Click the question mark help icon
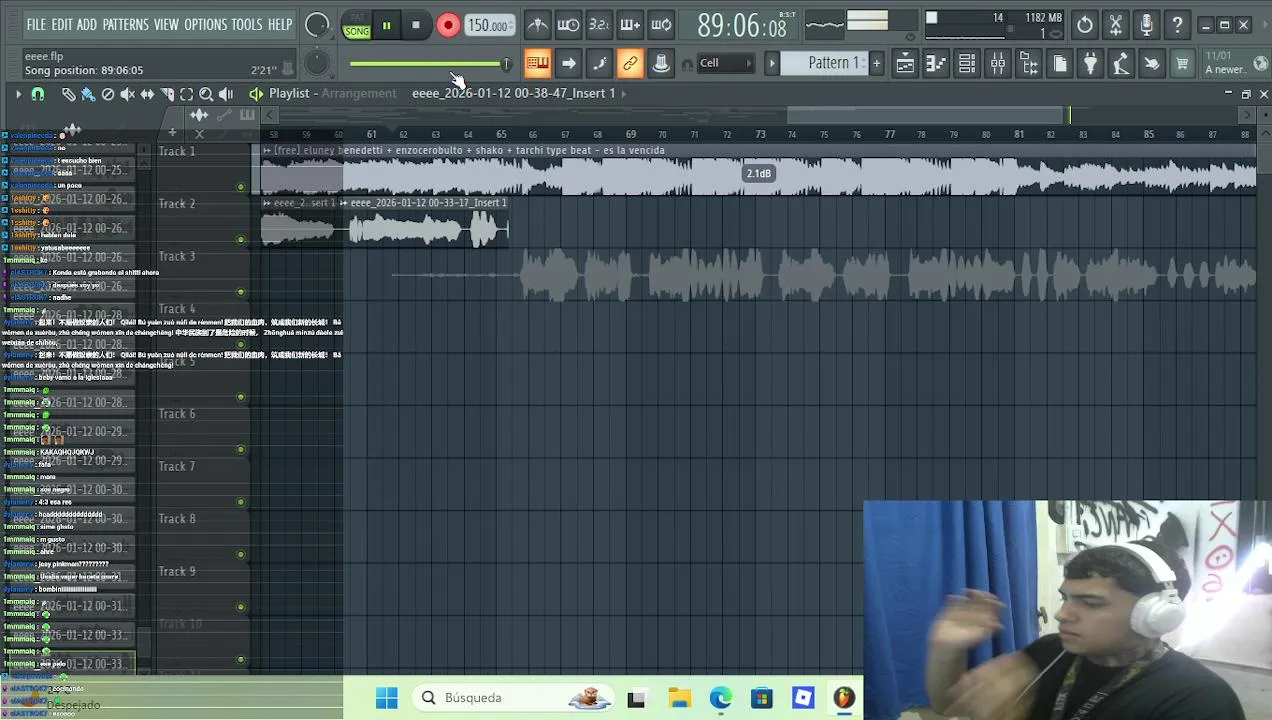 pyautogui.click(x=1178, y=25)
